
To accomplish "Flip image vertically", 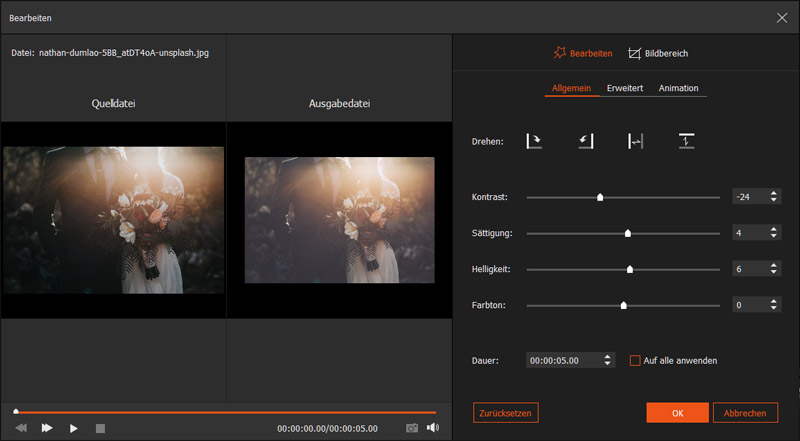I will 686,142.
